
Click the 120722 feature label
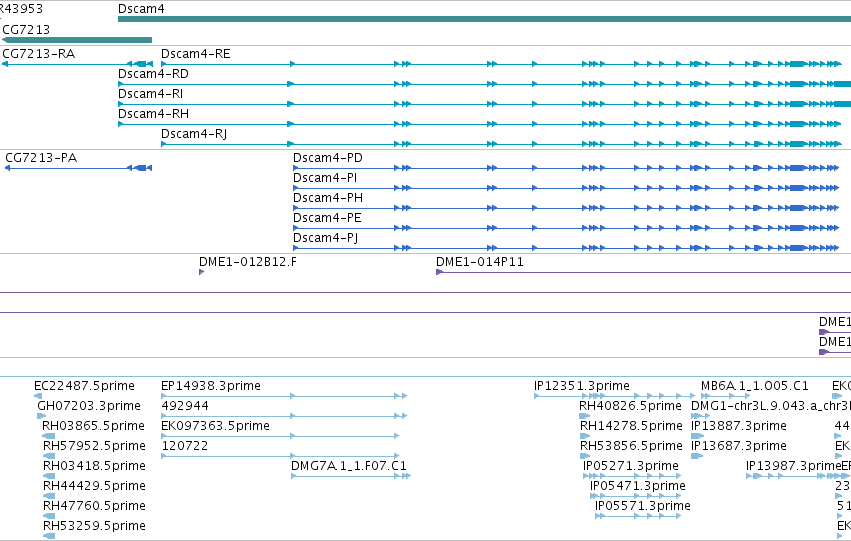coord(185,446)
